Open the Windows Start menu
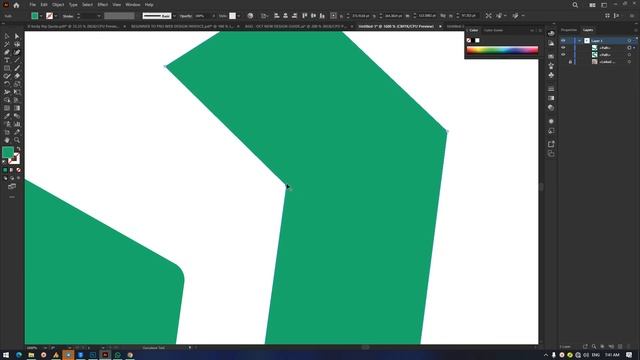The height and width of the screenshot is (360, 640). point(6,355)
